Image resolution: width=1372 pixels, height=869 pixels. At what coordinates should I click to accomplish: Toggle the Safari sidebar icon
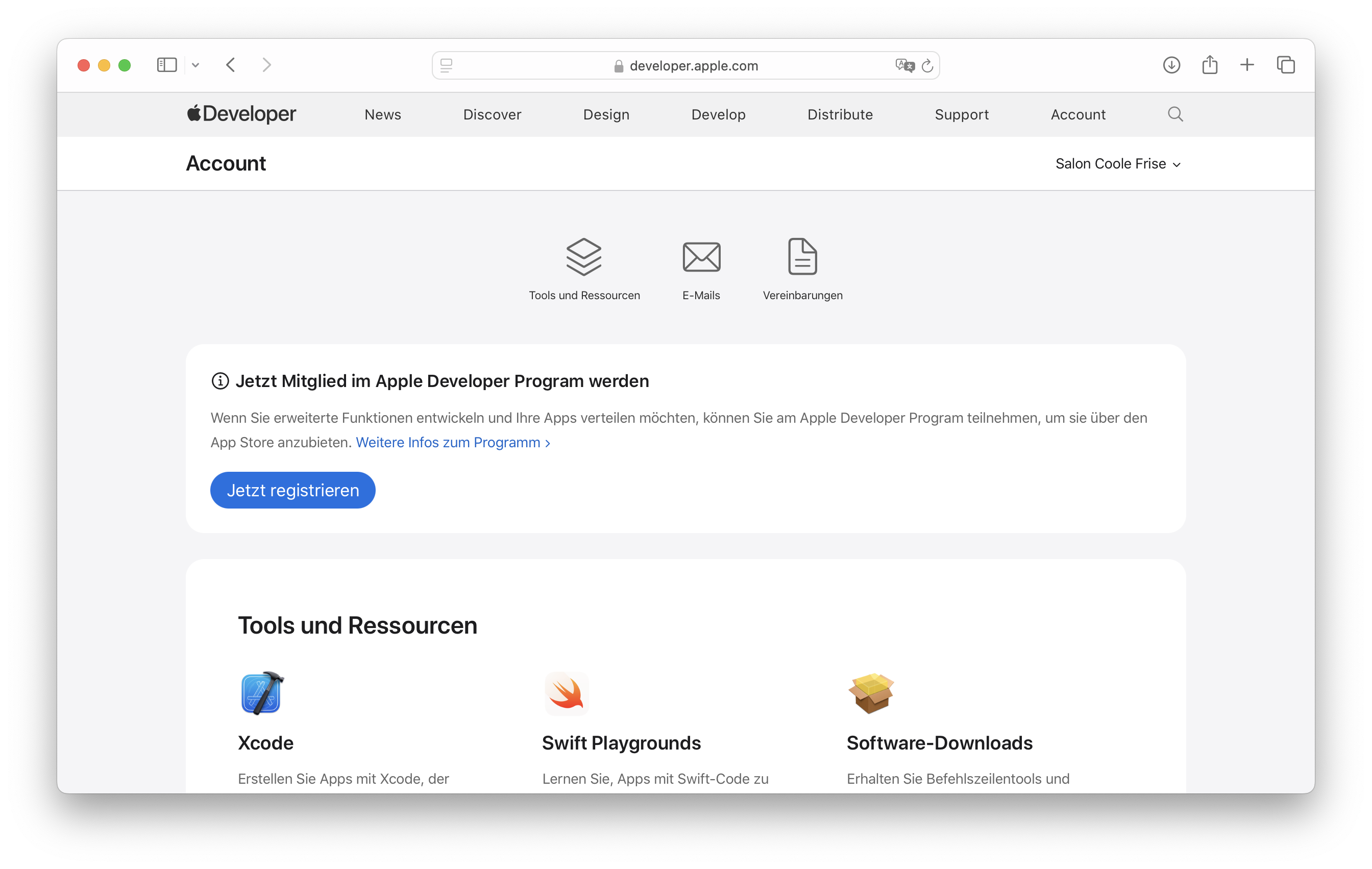(x=166, y=65)
